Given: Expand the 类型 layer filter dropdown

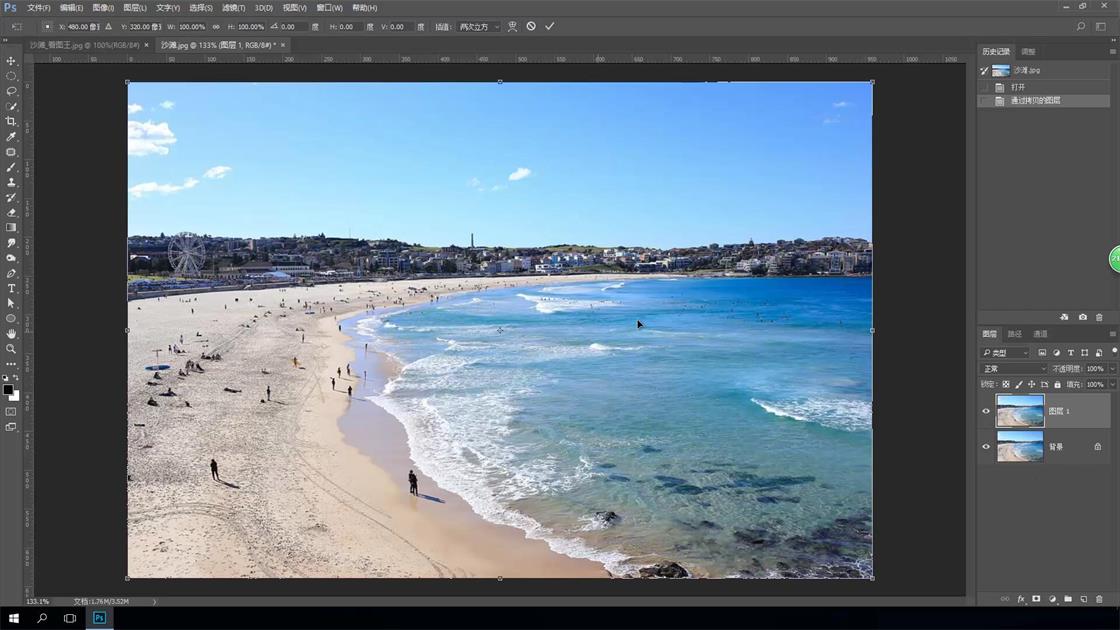Looking at the screenshot, I should coord(1005,353).
